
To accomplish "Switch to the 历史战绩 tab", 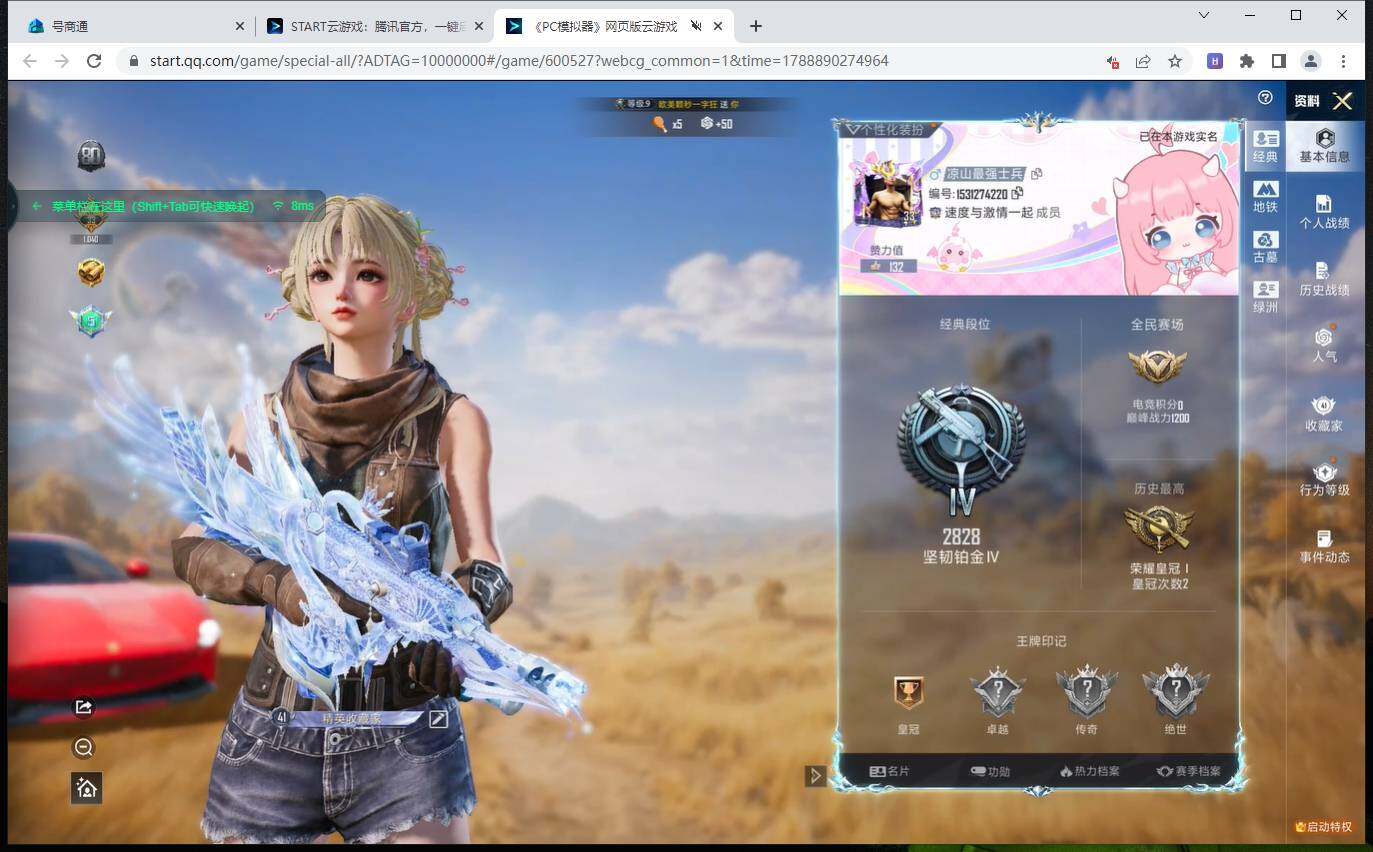I will pos(1325,279).
